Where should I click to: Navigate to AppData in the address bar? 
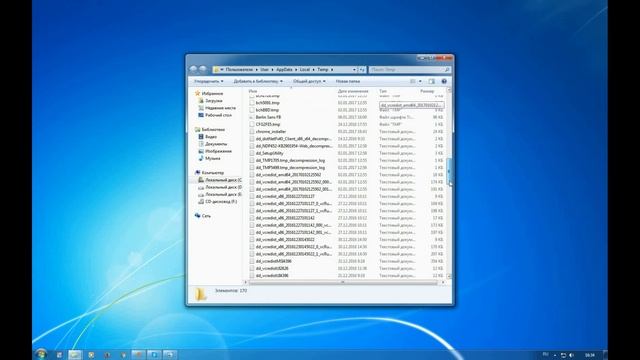click(x=284, y=70)
